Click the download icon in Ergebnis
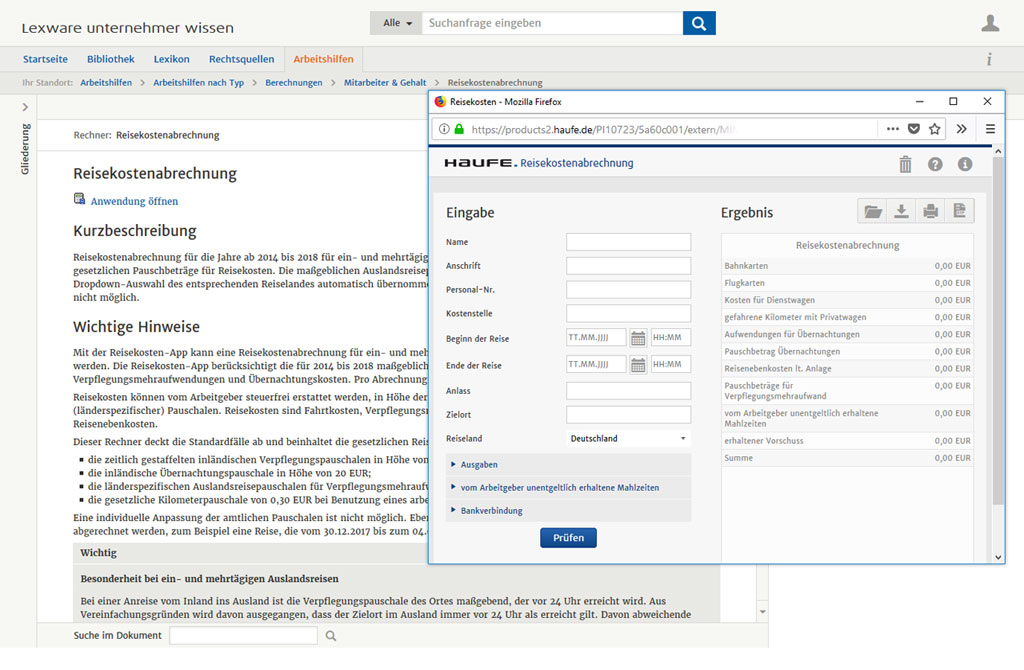The image size is (1024, 670). point(901,211)
